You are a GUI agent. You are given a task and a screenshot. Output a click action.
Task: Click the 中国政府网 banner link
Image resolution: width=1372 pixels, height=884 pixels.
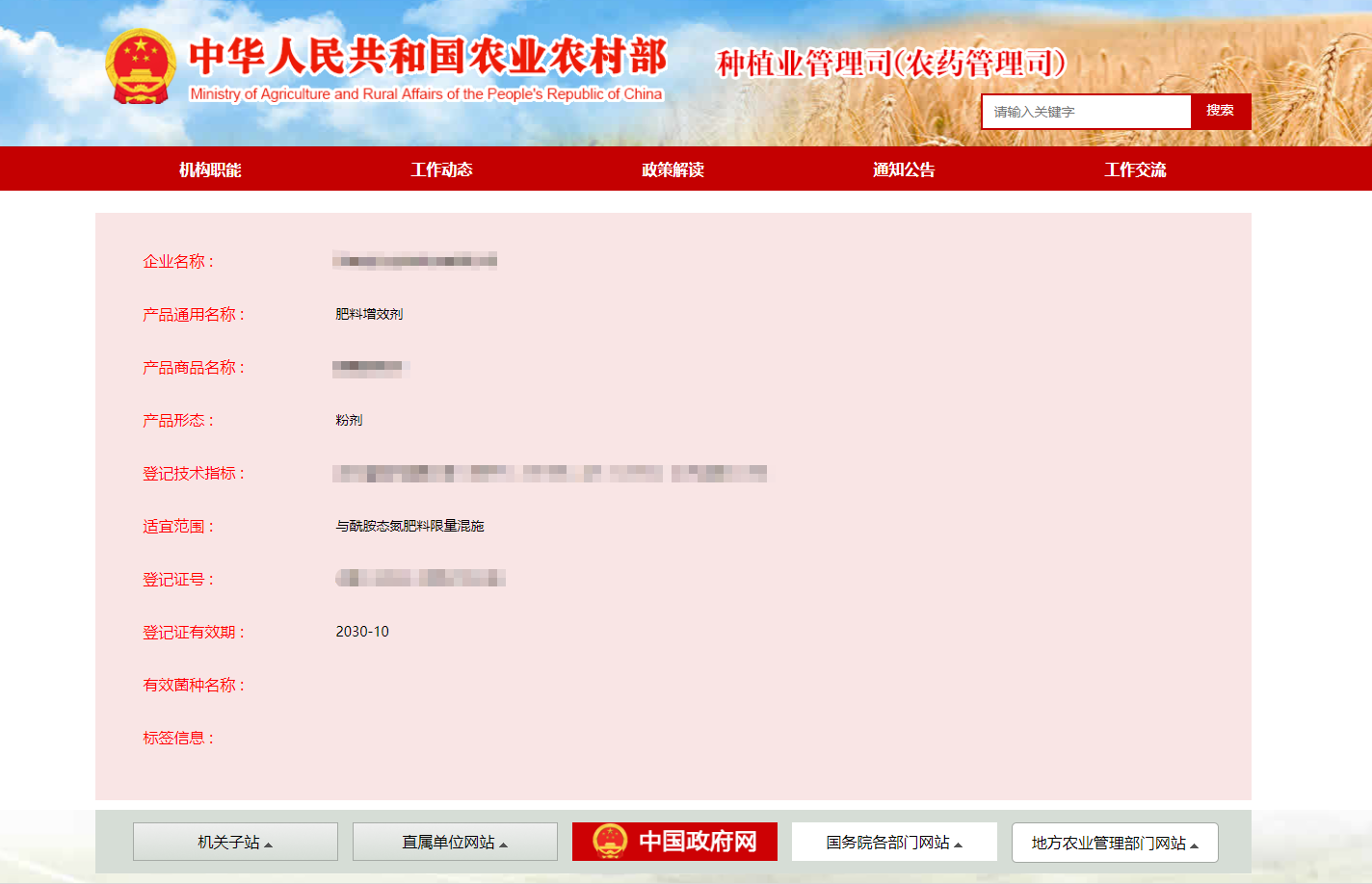674,841
